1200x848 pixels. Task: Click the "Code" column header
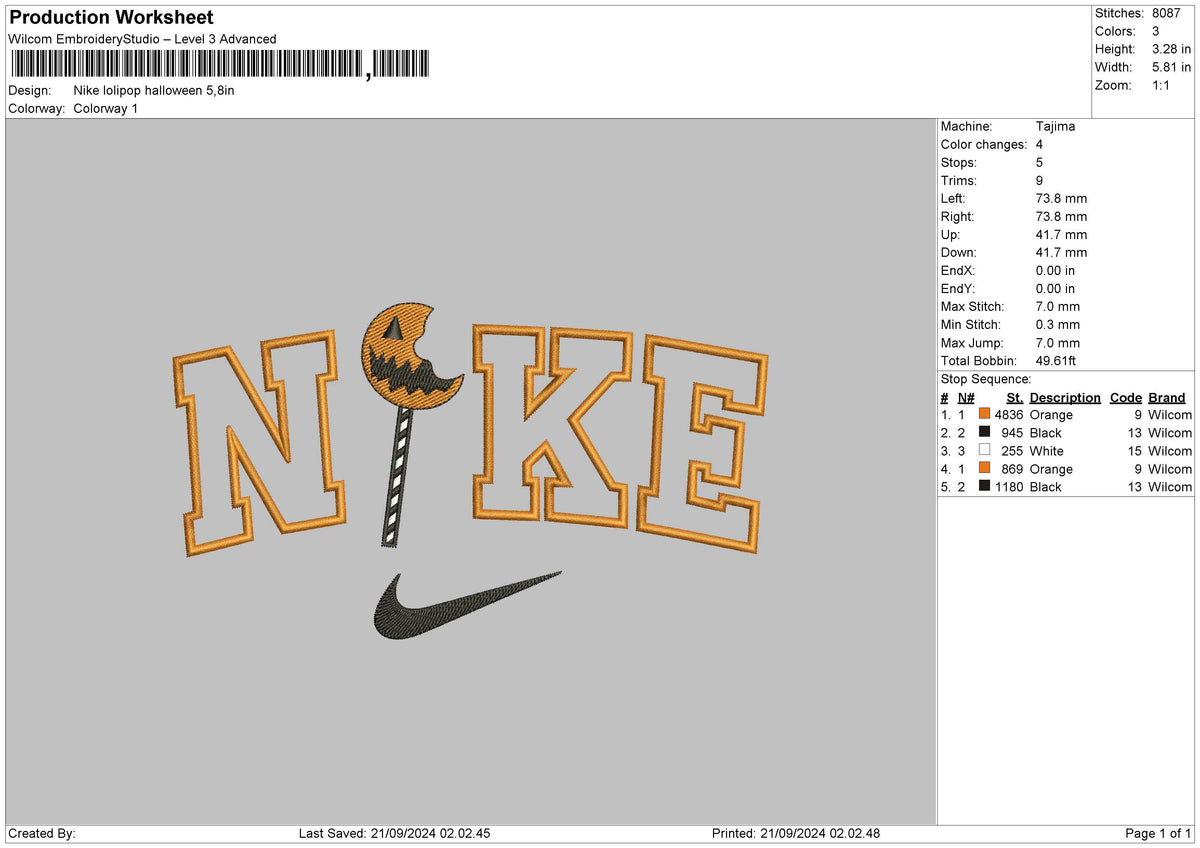(x=1126, y=397)
